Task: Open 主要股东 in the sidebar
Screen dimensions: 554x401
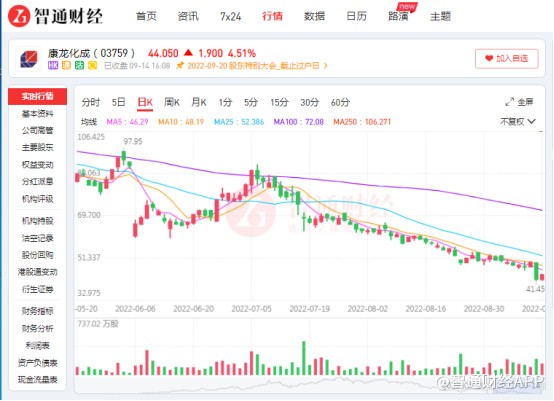Action: (37, 147)
